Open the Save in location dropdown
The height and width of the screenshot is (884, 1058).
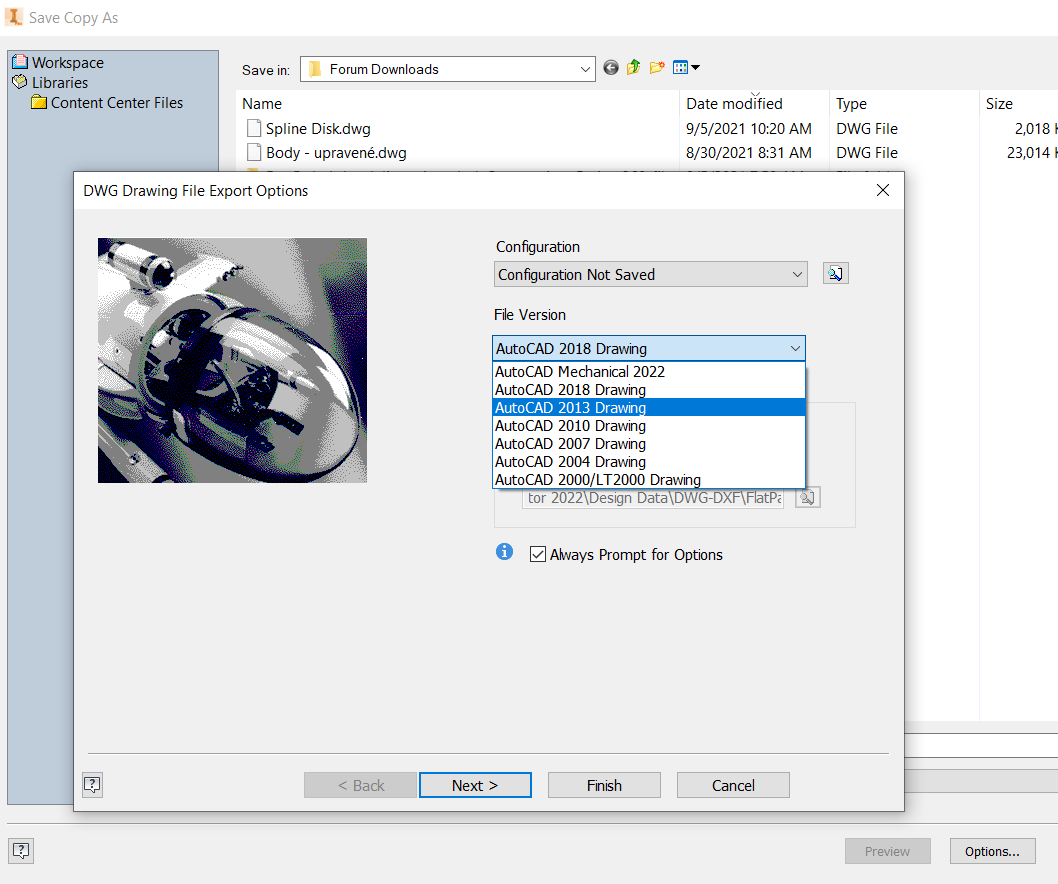point(585,68)
